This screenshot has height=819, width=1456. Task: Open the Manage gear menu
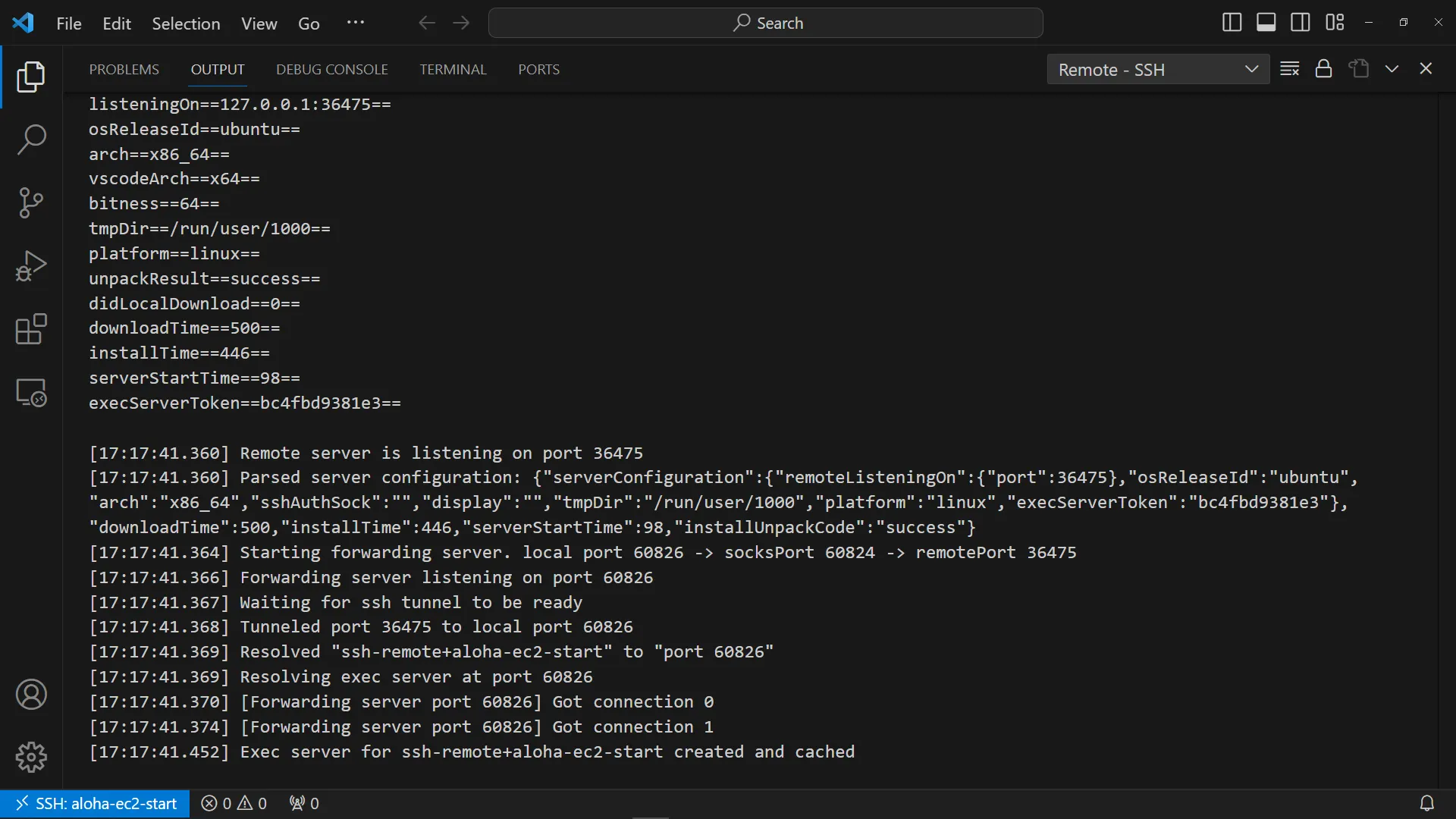click(x=31, y=757)
